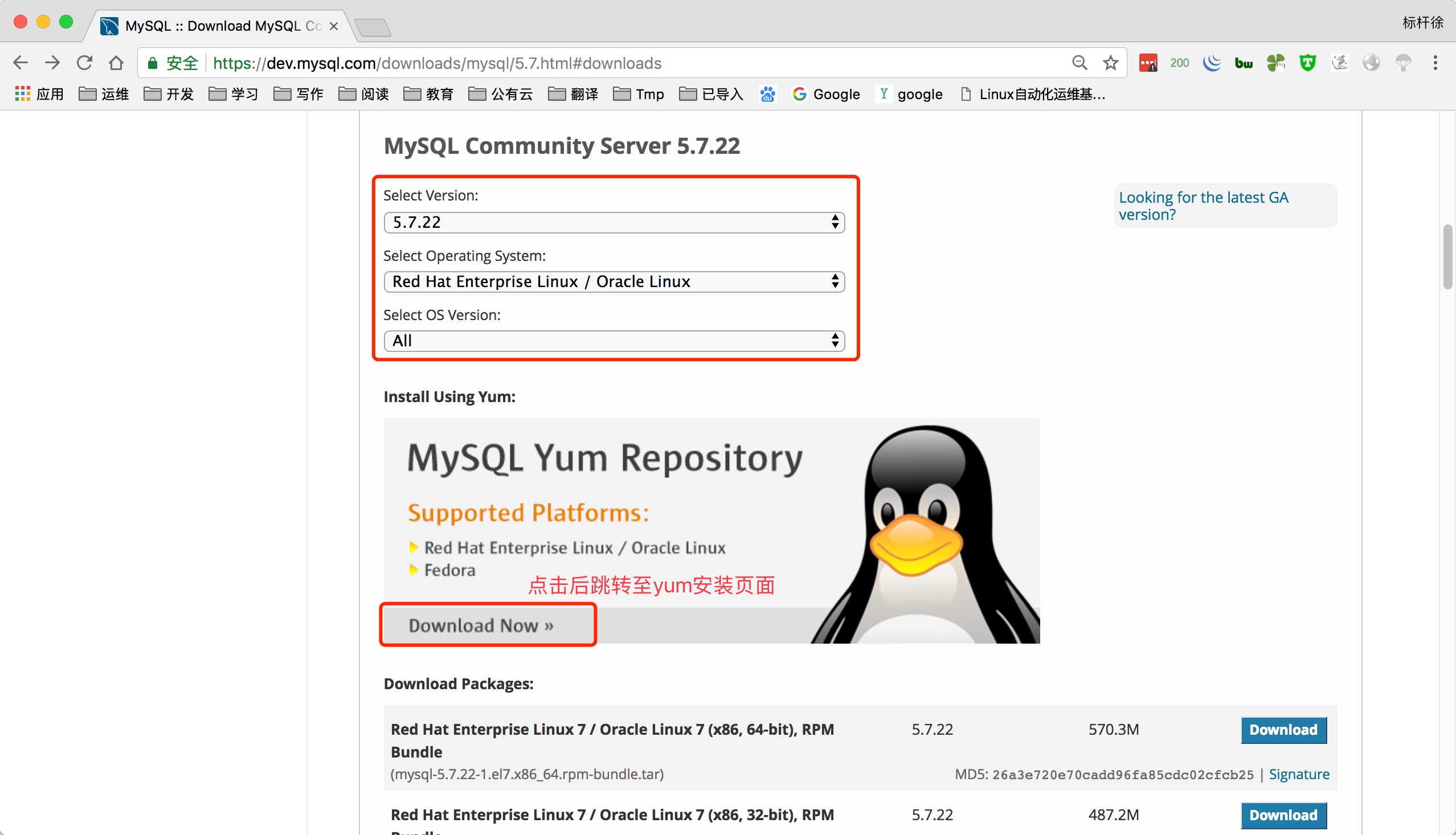Open the 写作 bookmark folder

tap(298, 94)
